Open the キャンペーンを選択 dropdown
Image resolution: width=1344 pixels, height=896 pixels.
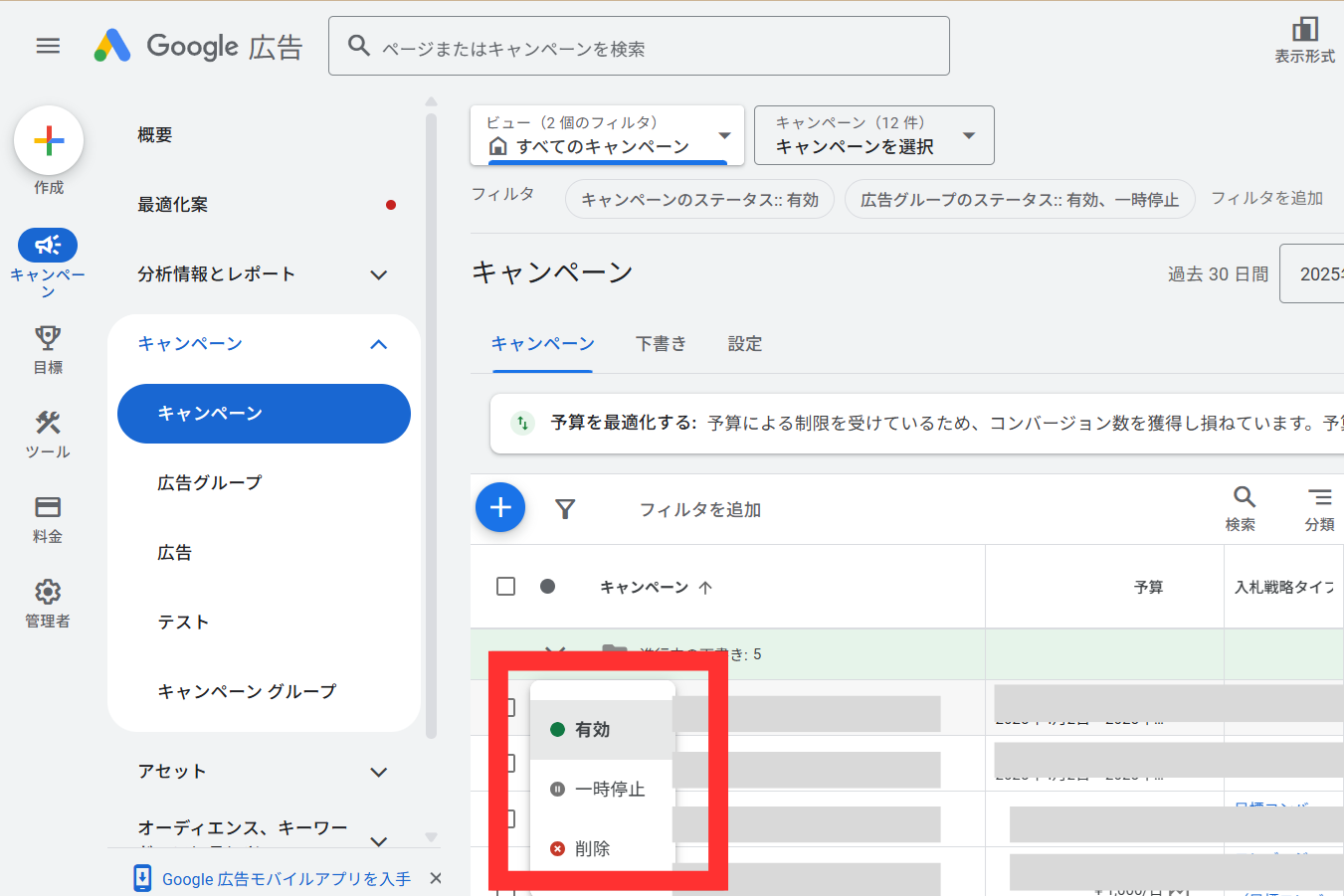click(874, 135)
